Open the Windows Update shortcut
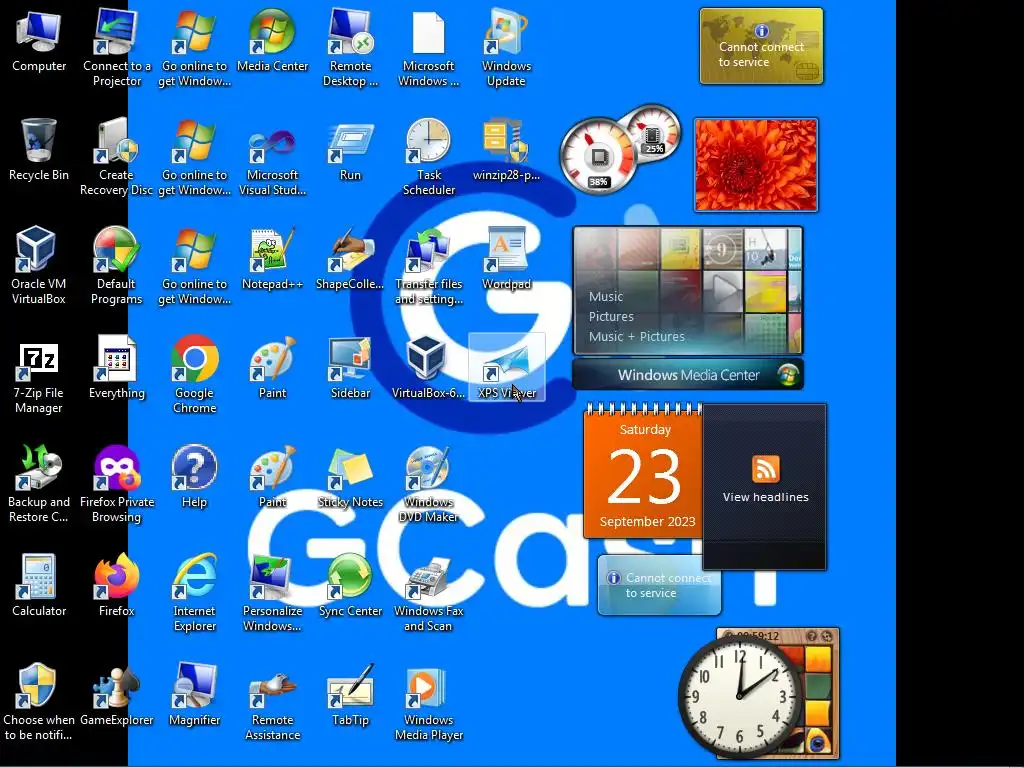Image resolution: width=1024 pixels, height=768 pixels. pyautogui.click(x=506, y=48)
